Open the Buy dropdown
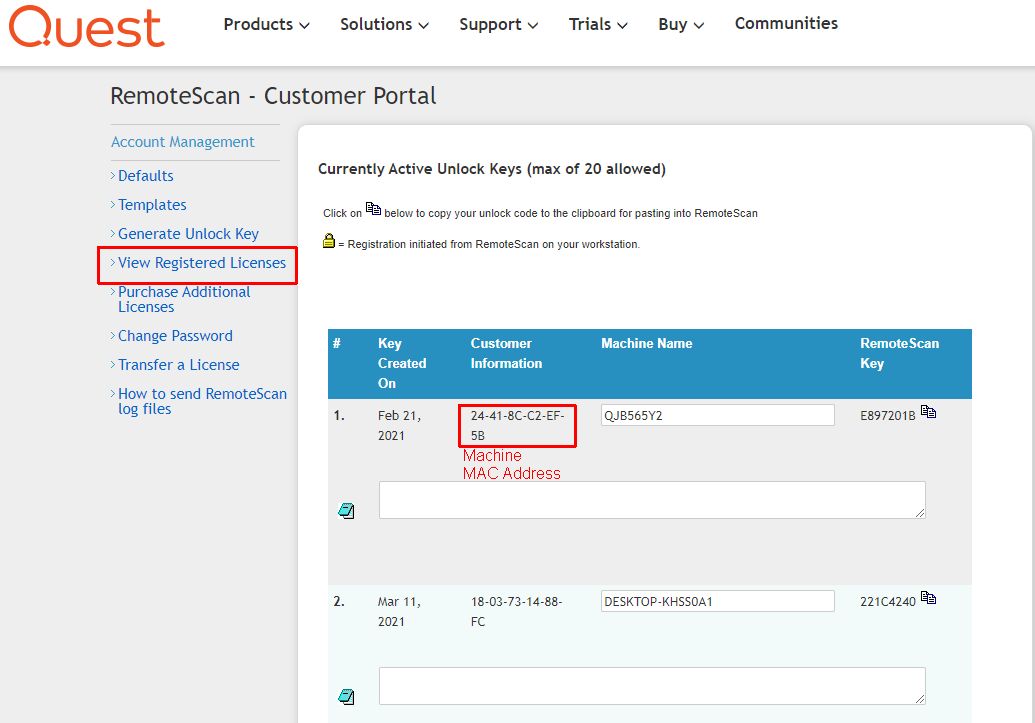1035x723 pixels. tap(679, 23)
